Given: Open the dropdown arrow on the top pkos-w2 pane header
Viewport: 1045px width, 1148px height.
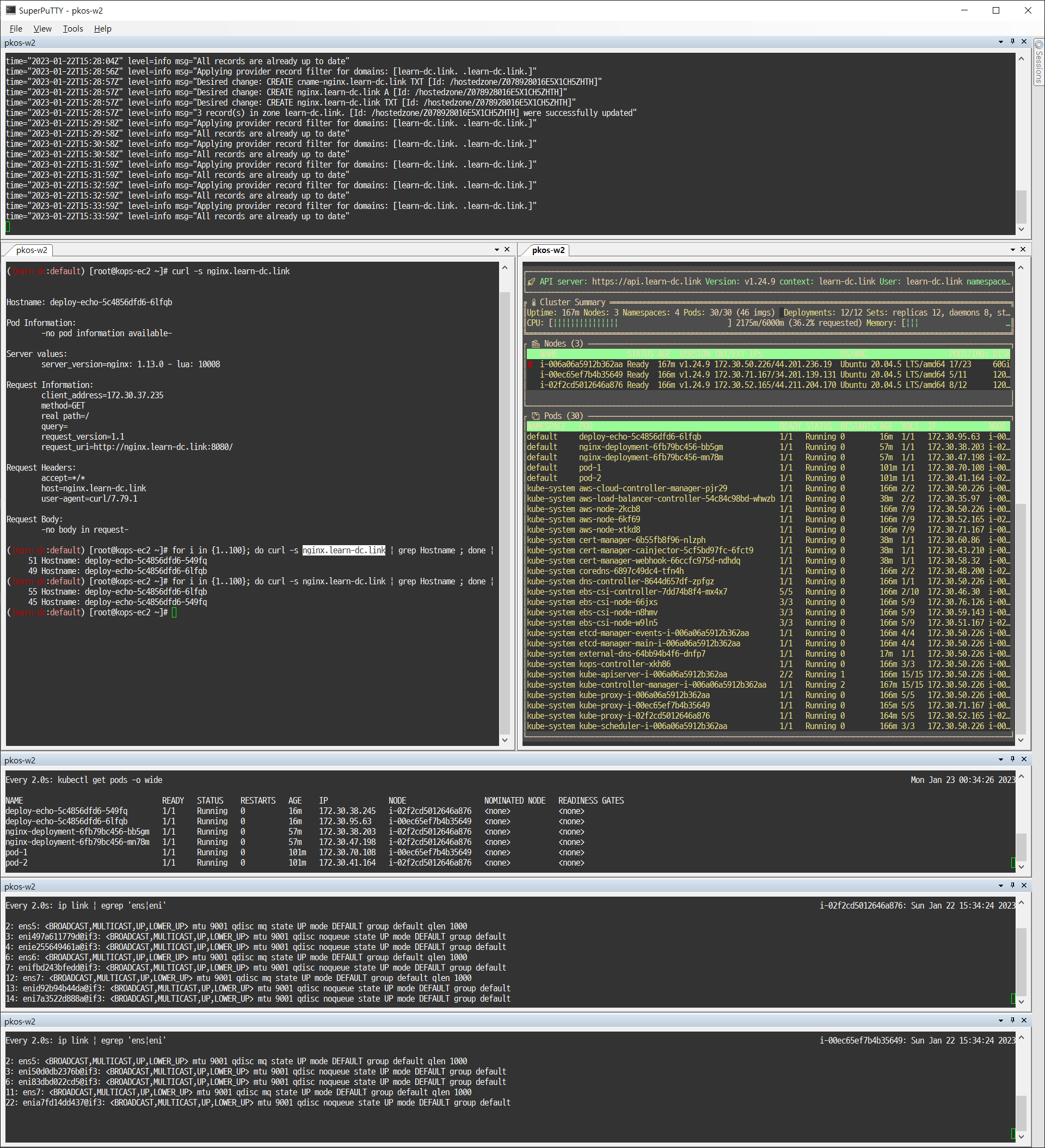Looking at the screenshot, I should point(1000,42).
